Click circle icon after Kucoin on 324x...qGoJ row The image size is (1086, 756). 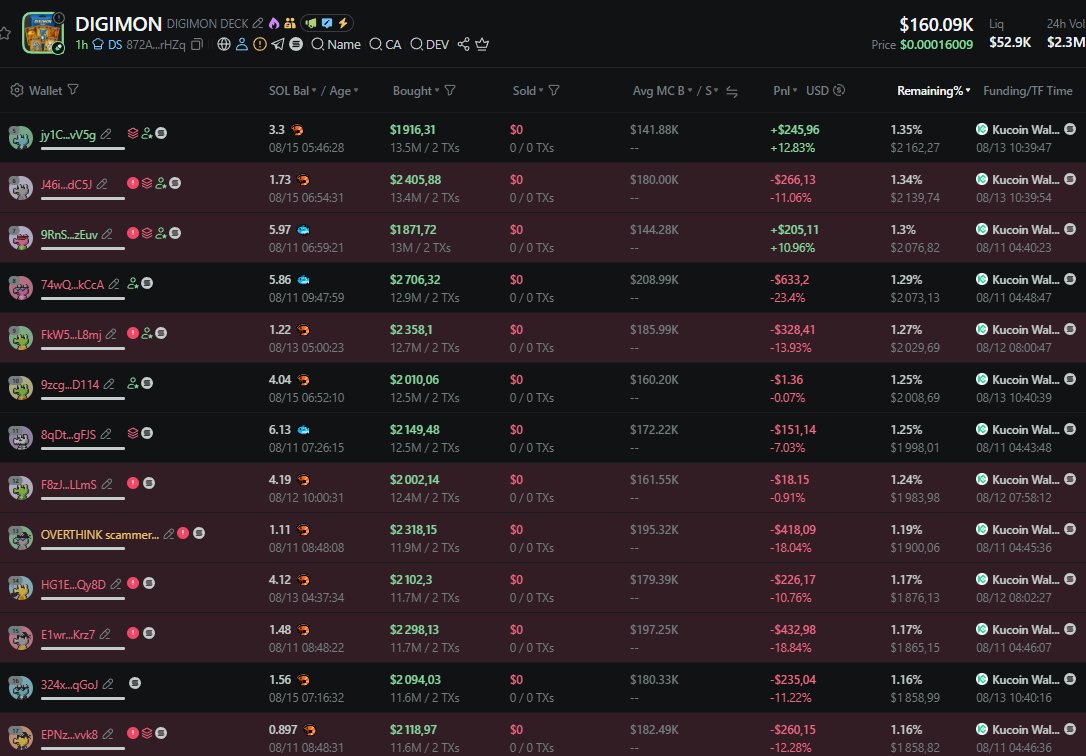pyautogui.click(x=1070, y=679)
